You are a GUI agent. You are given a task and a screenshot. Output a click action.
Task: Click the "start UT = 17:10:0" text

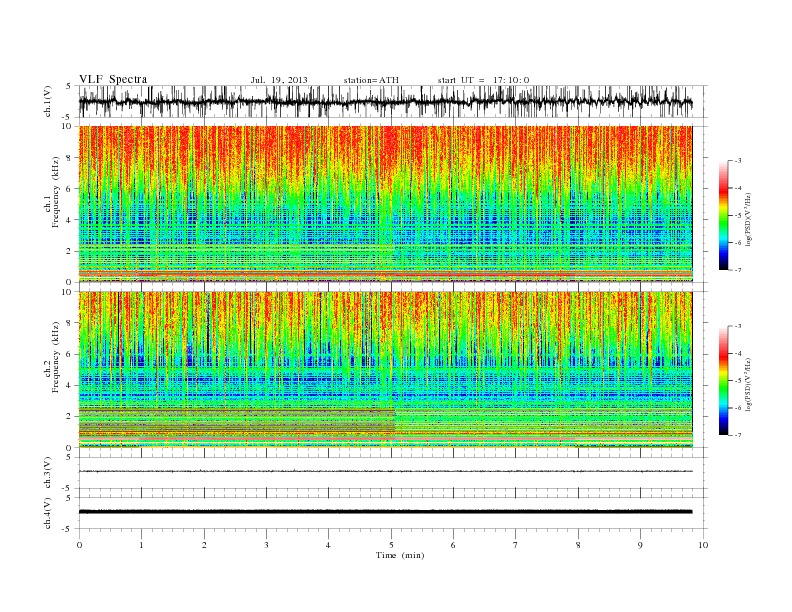(483, 80)
